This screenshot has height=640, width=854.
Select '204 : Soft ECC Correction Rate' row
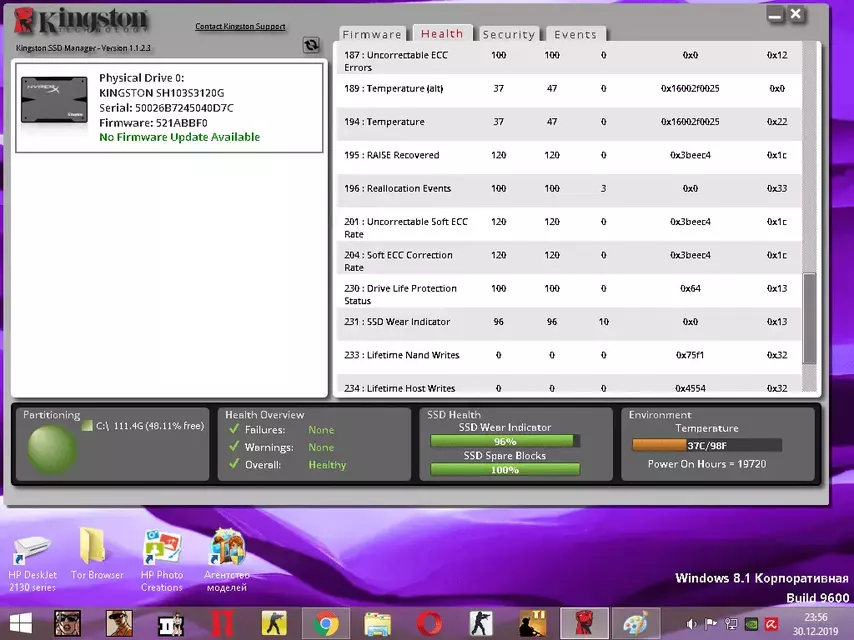pyautogui.click(x=569, y=258)
